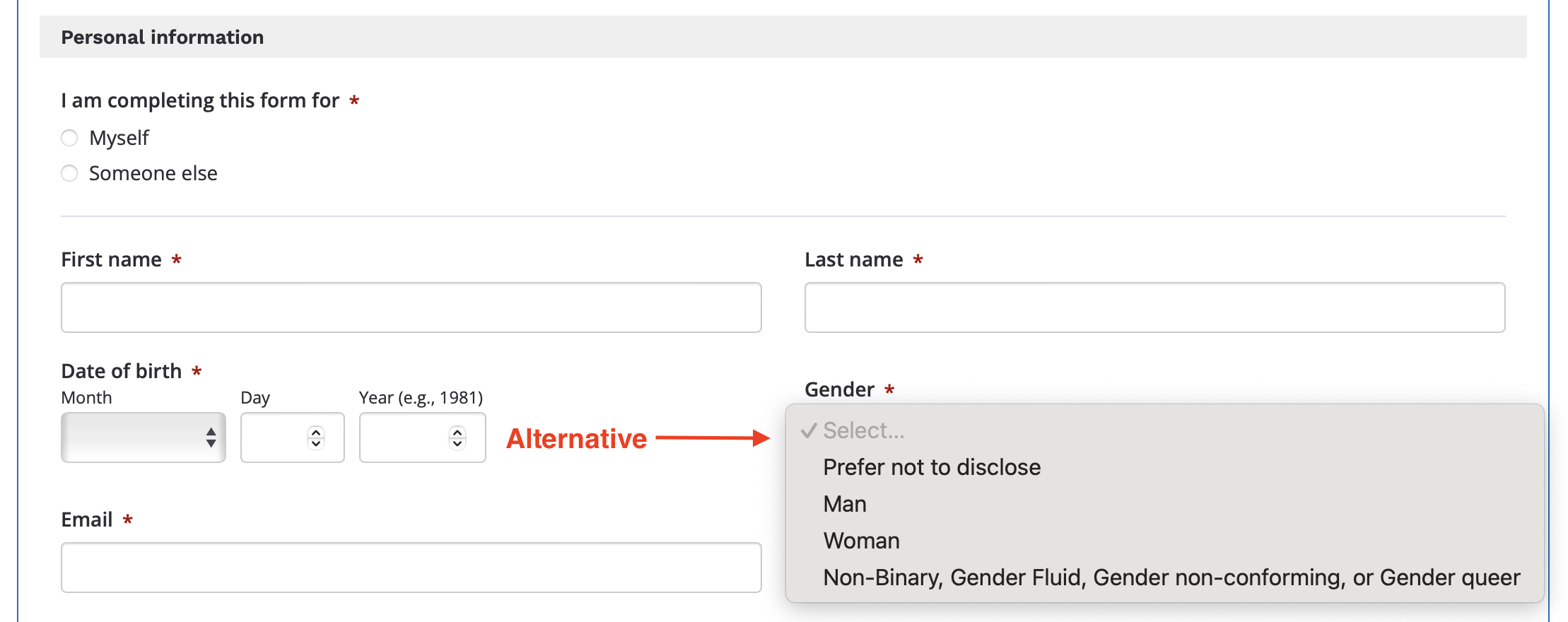Choose the Non-Binary, Gender Fluid option

click(1171, 577)
